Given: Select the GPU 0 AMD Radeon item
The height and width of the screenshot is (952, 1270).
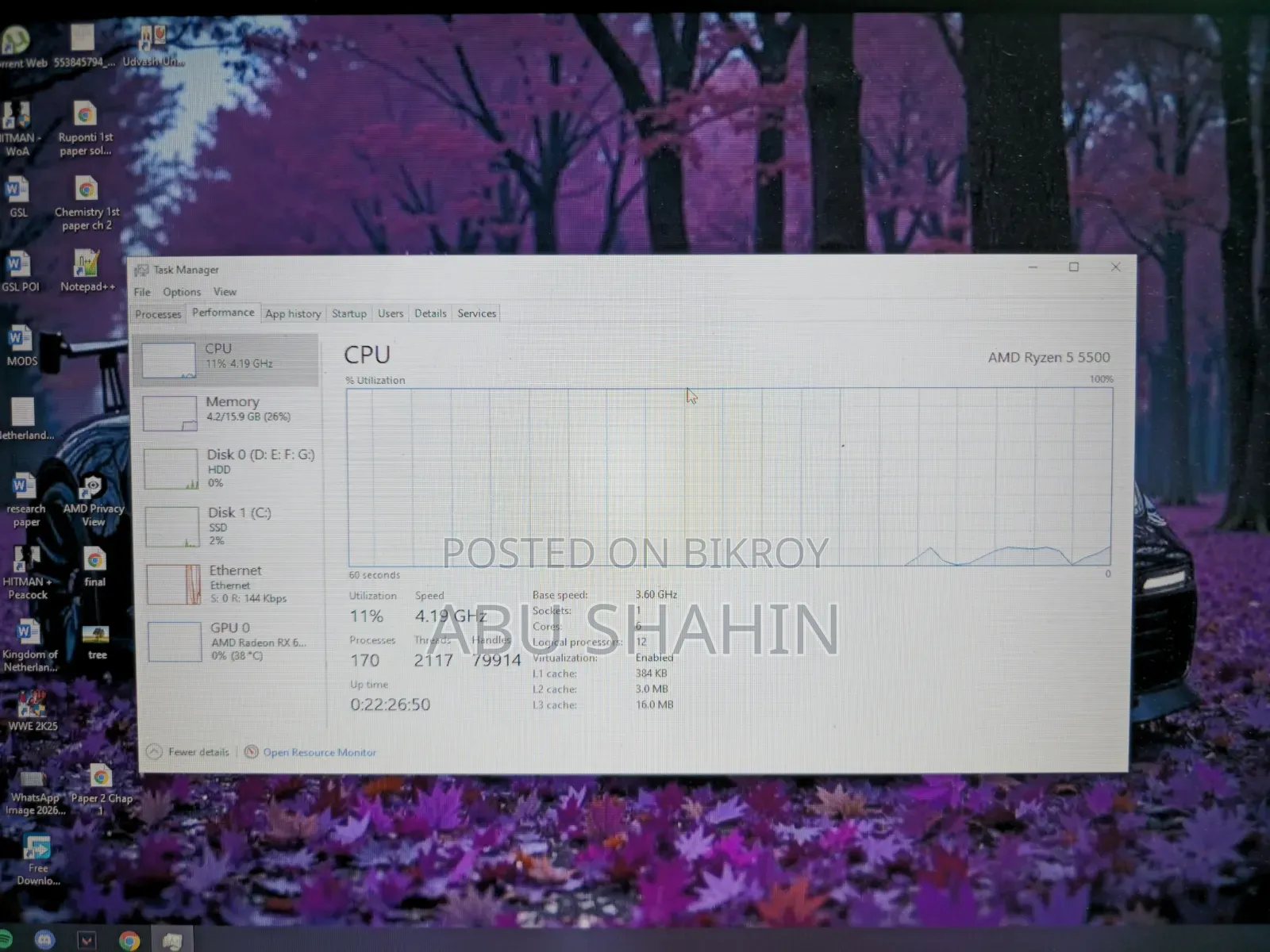Looking at the screenshot, I should (x=234, y=641).
